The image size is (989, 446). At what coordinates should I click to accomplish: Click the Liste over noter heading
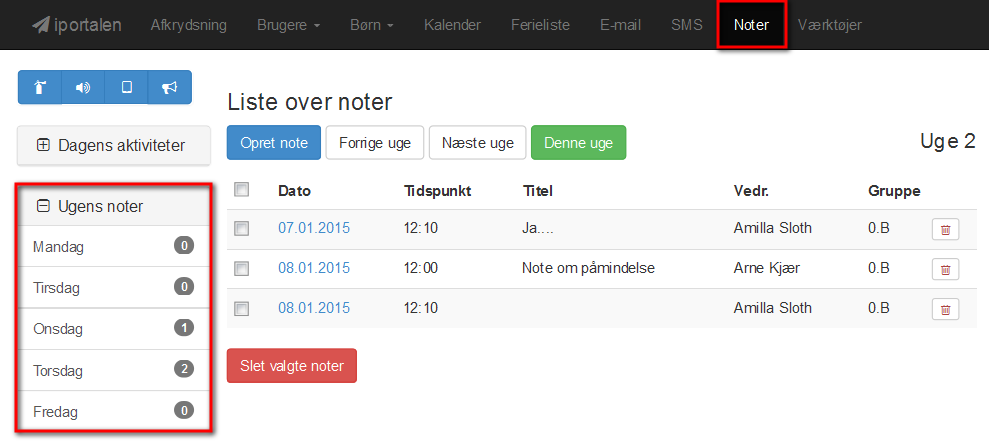tap(310, 102)
